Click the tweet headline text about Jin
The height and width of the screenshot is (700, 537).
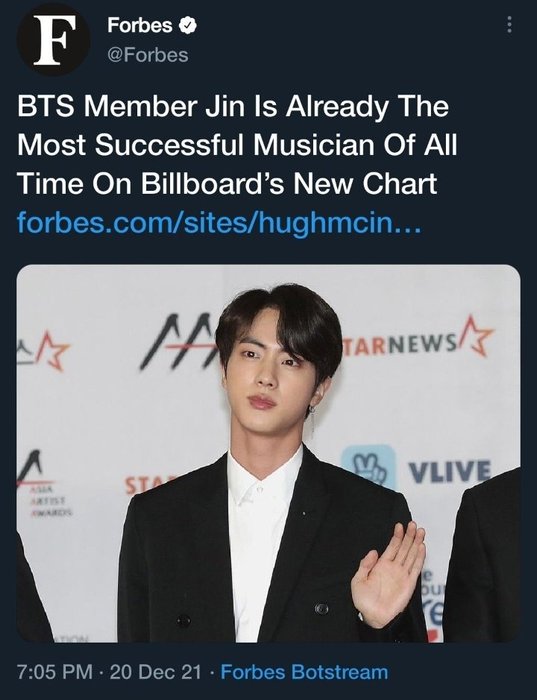click(x=237, y=145)
